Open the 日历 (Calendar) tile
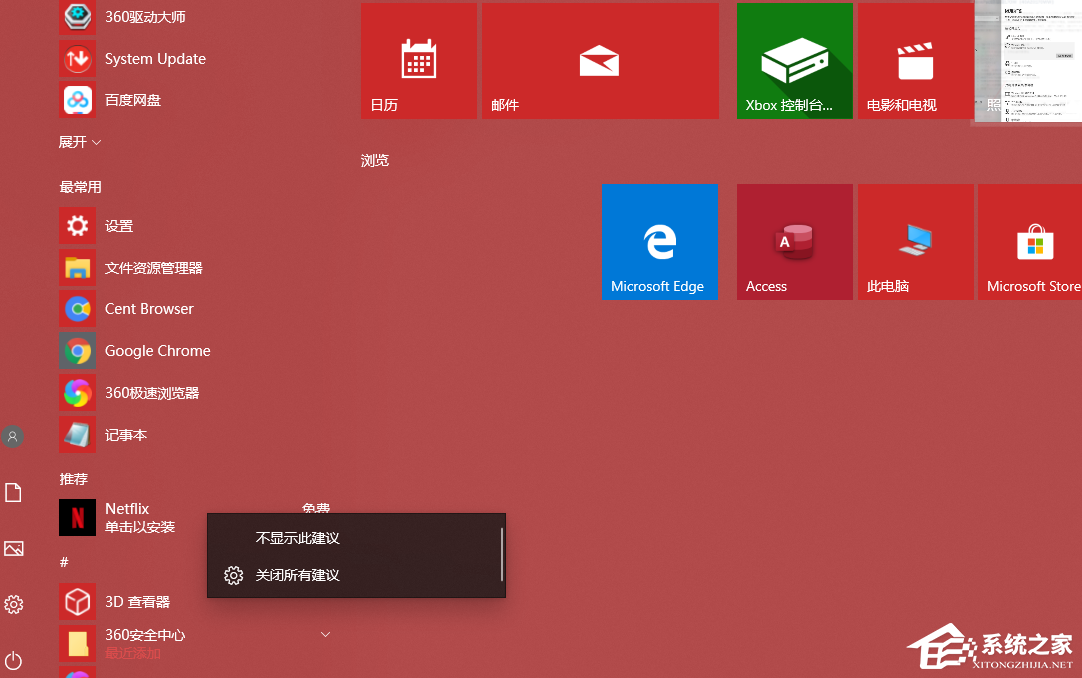The height and width of the screenshot is (678, 1082). click(418, 60)
